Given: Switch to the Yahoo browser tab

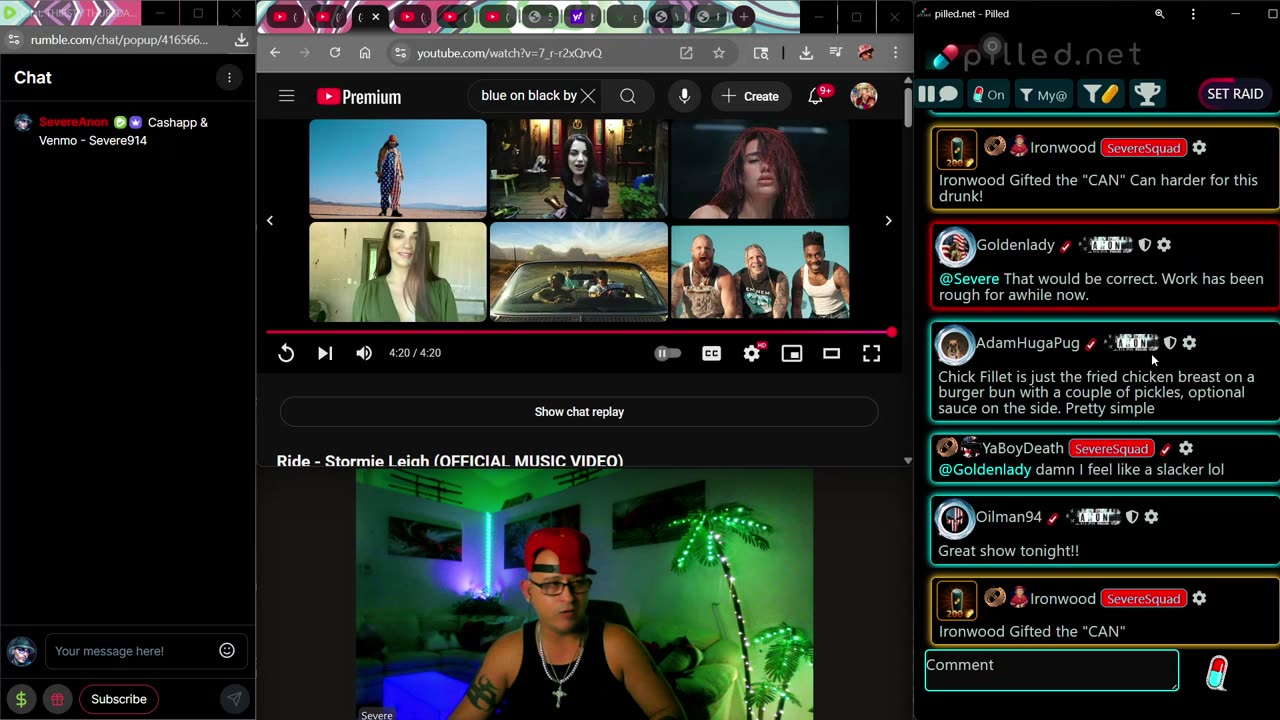Looking at the screenshot, I should tap(577, 17).
